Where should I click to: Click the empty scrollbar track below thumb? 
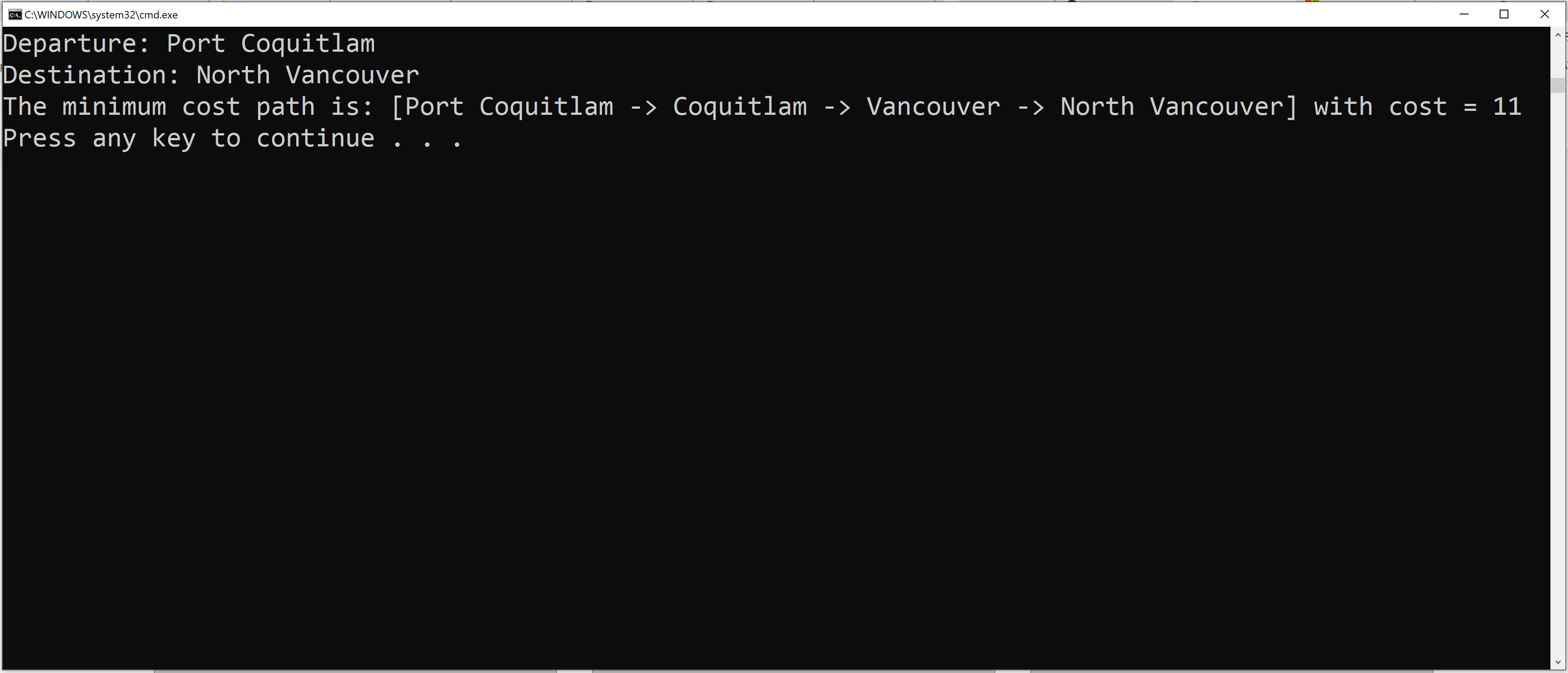point(1557,371)
